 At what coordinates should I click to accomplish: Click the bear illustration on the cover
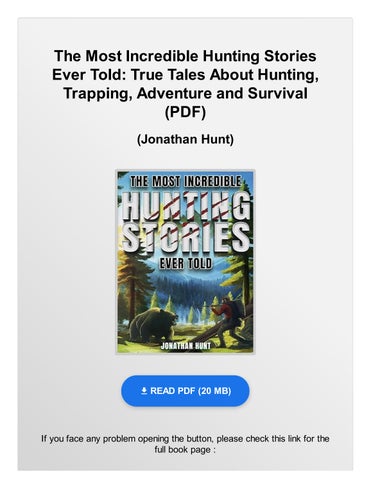point(153,325)
